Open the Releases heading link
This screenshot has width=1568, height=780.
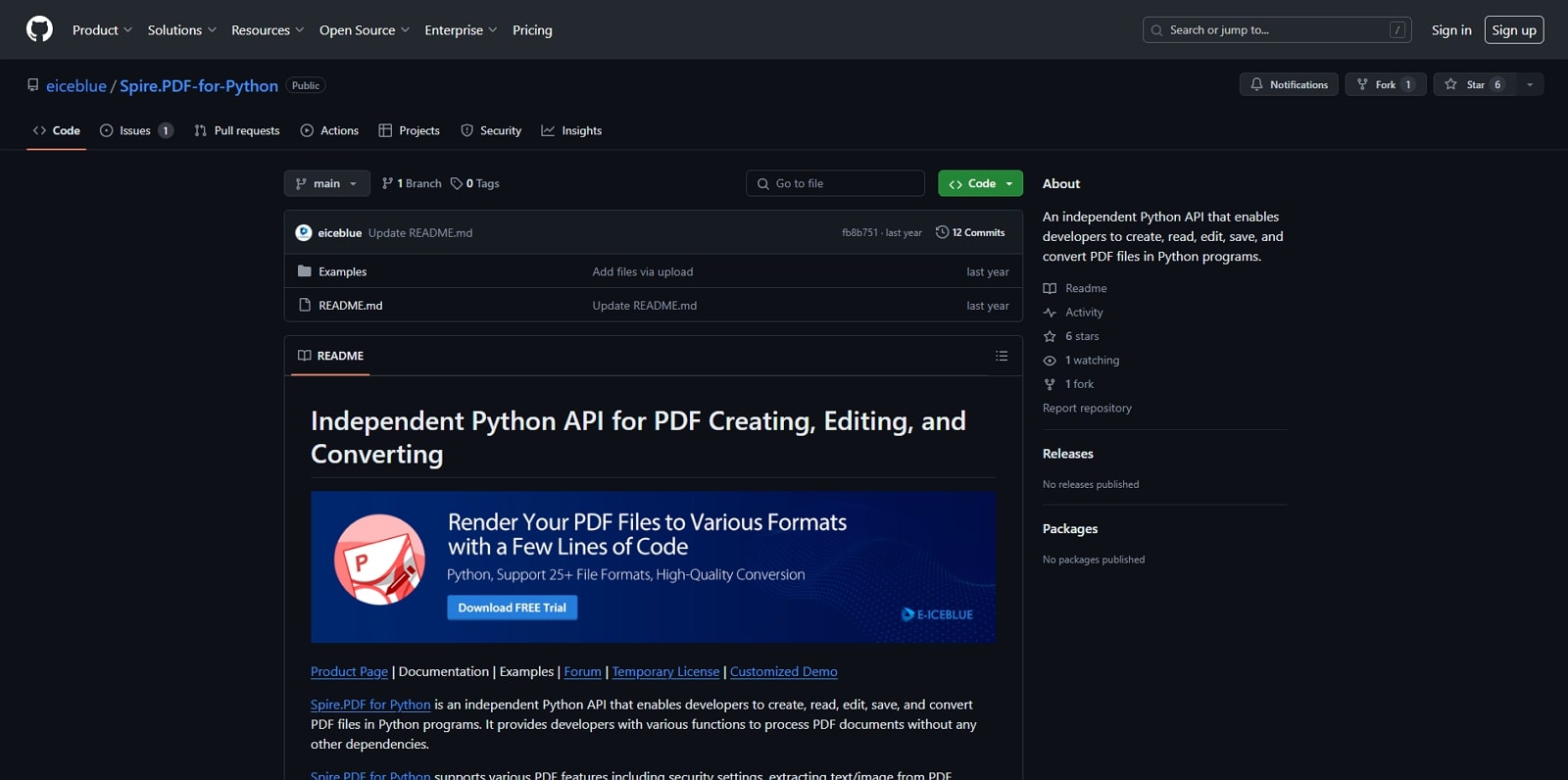click(1068, 454)
